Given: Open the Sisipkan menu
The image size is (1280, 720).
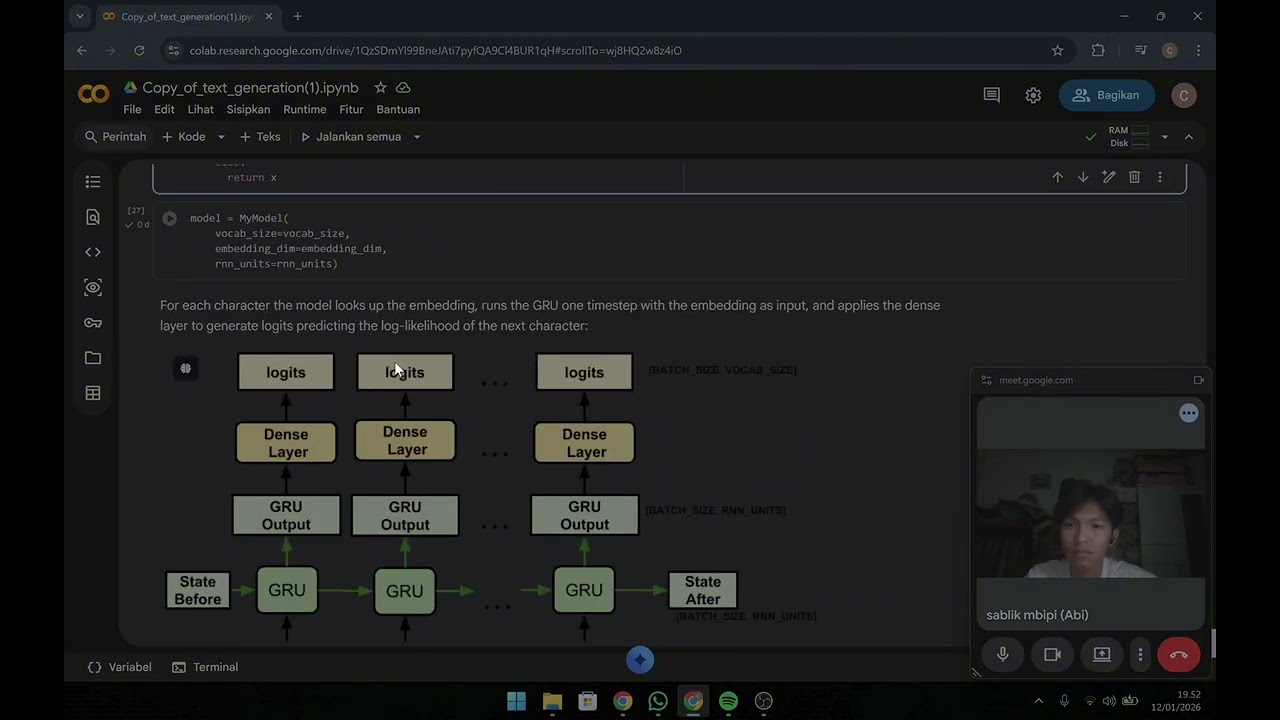Looking at the screenshot, I should [248, 110].
